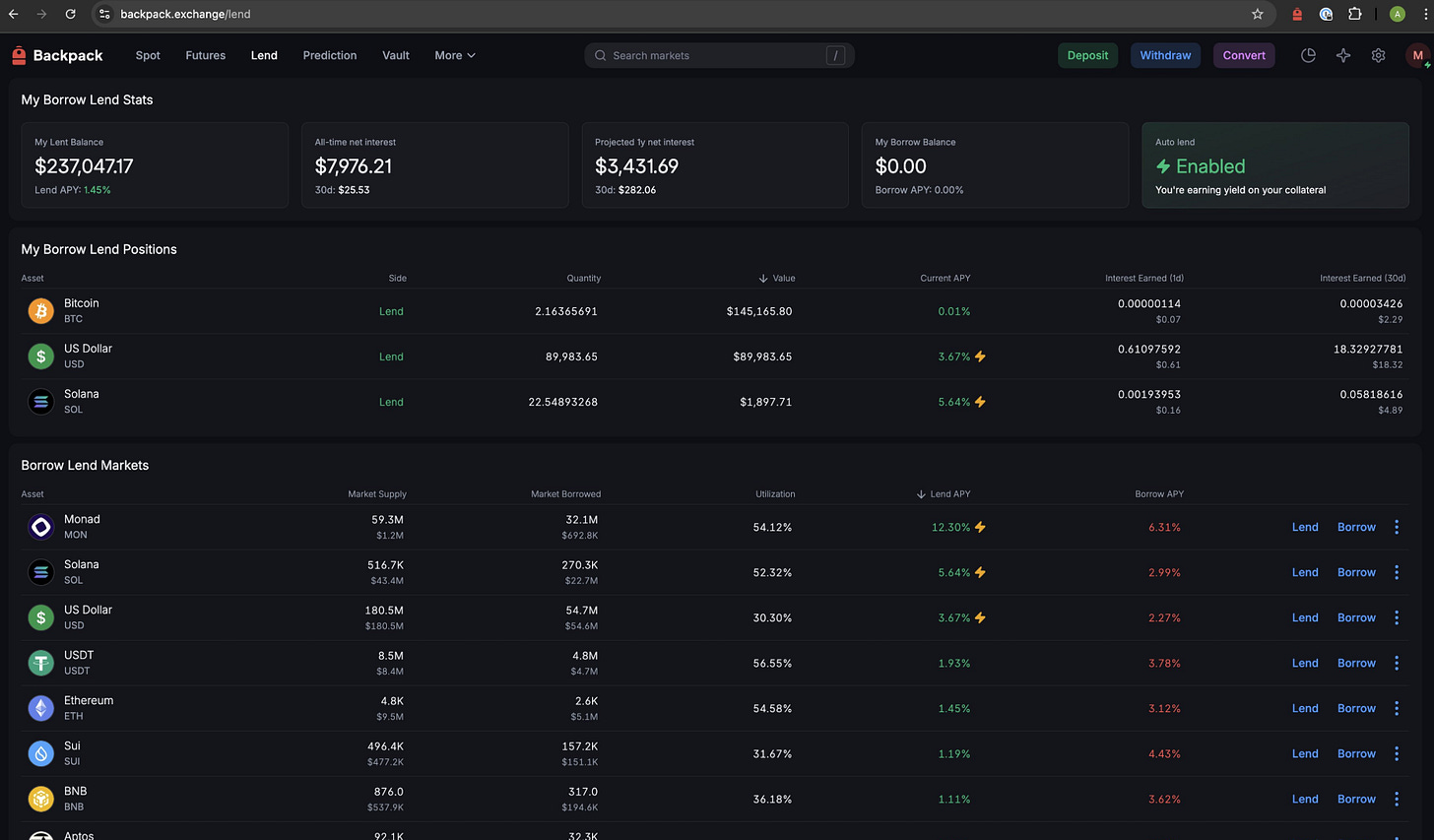Click Borrow APY column header

1159,493
